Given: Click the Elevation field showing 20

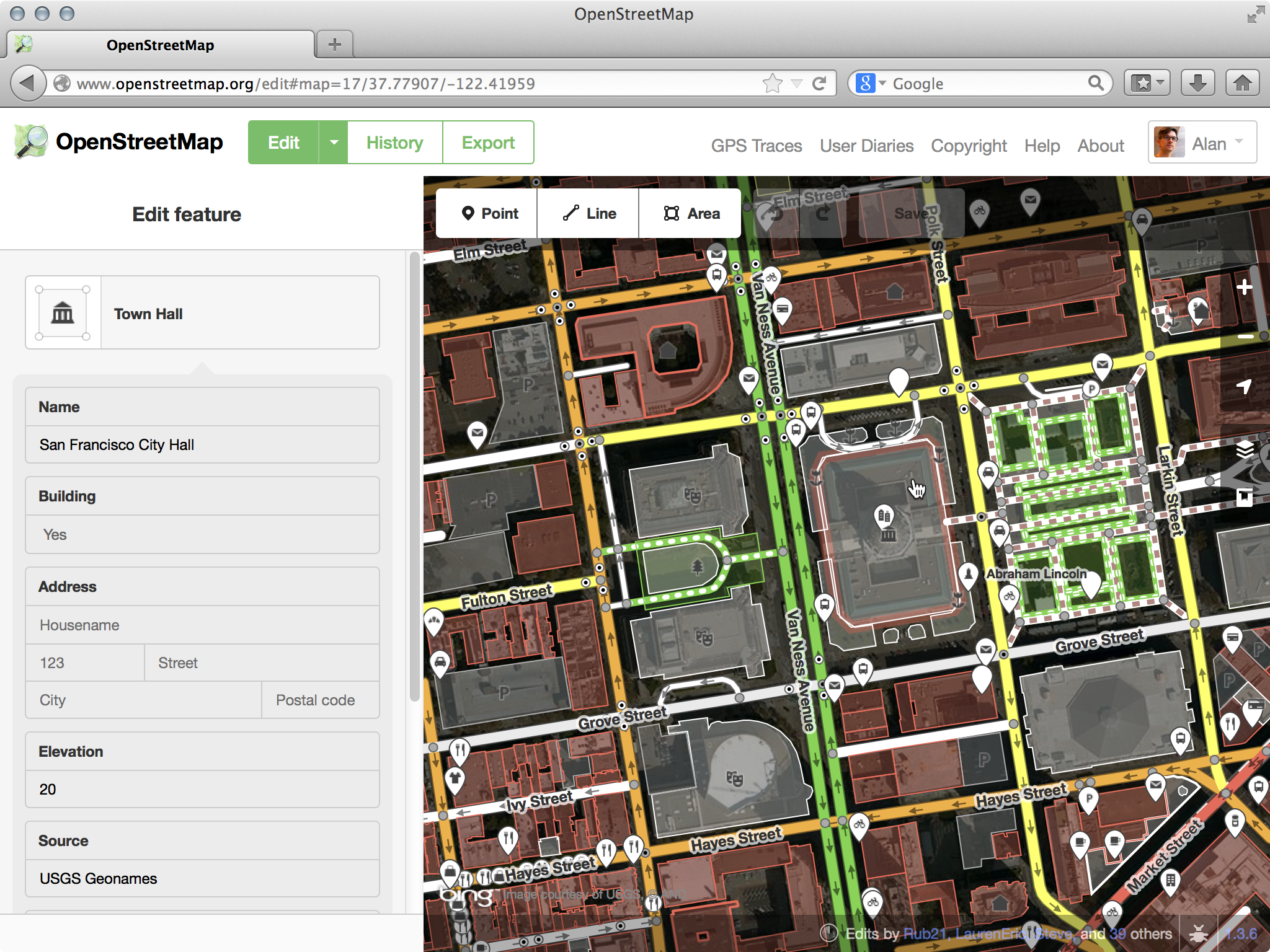Looking at the screenshot, I should point(202,789).
